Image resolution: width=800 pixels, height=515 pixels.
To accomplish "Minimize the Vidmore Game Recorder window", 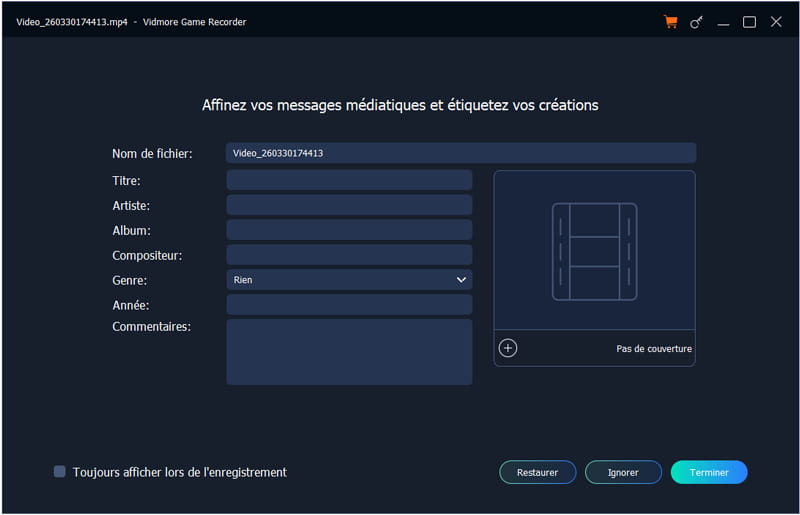I will click(x=723, y=22).
